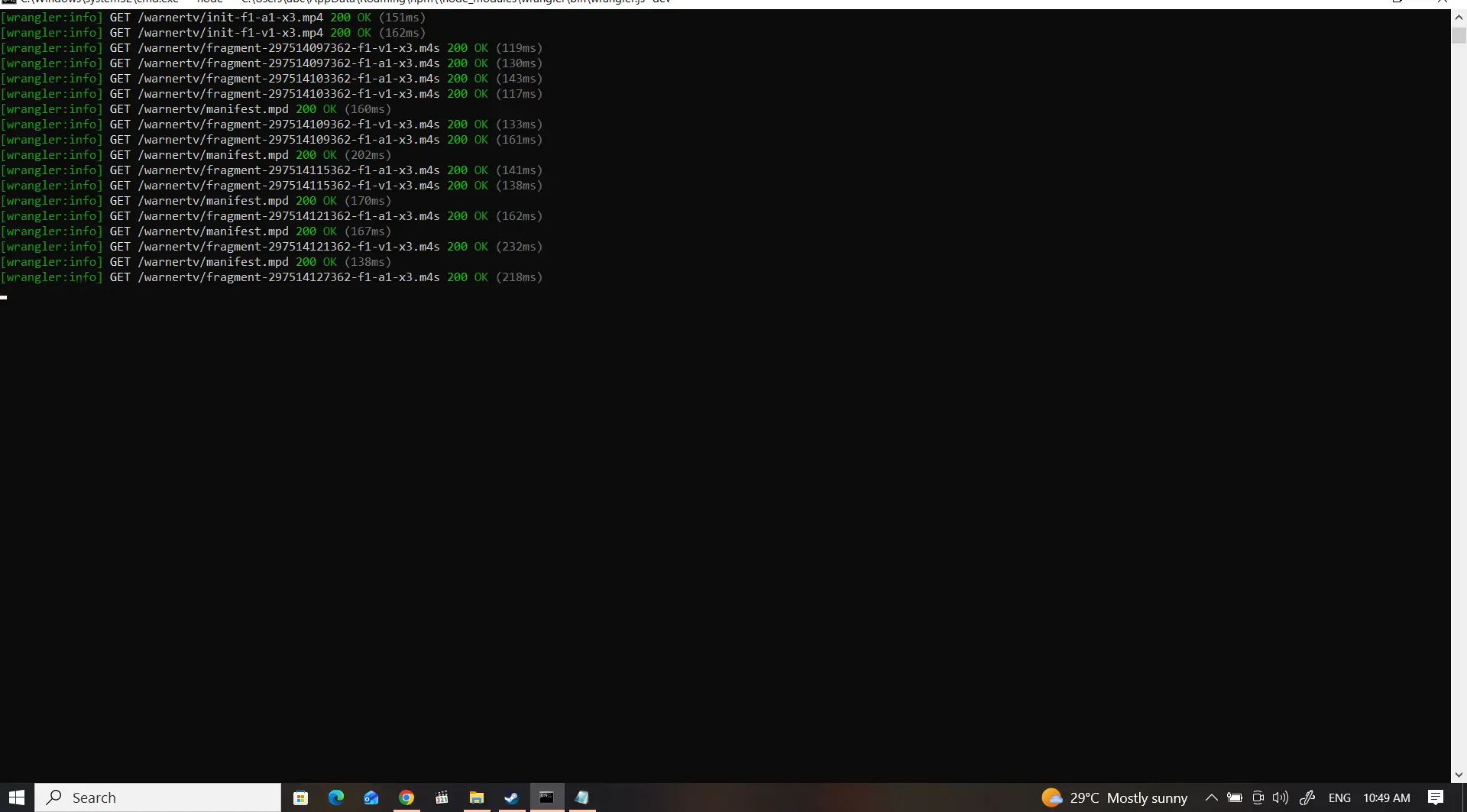Open the volume control icon

click(x=1281, y=797)
